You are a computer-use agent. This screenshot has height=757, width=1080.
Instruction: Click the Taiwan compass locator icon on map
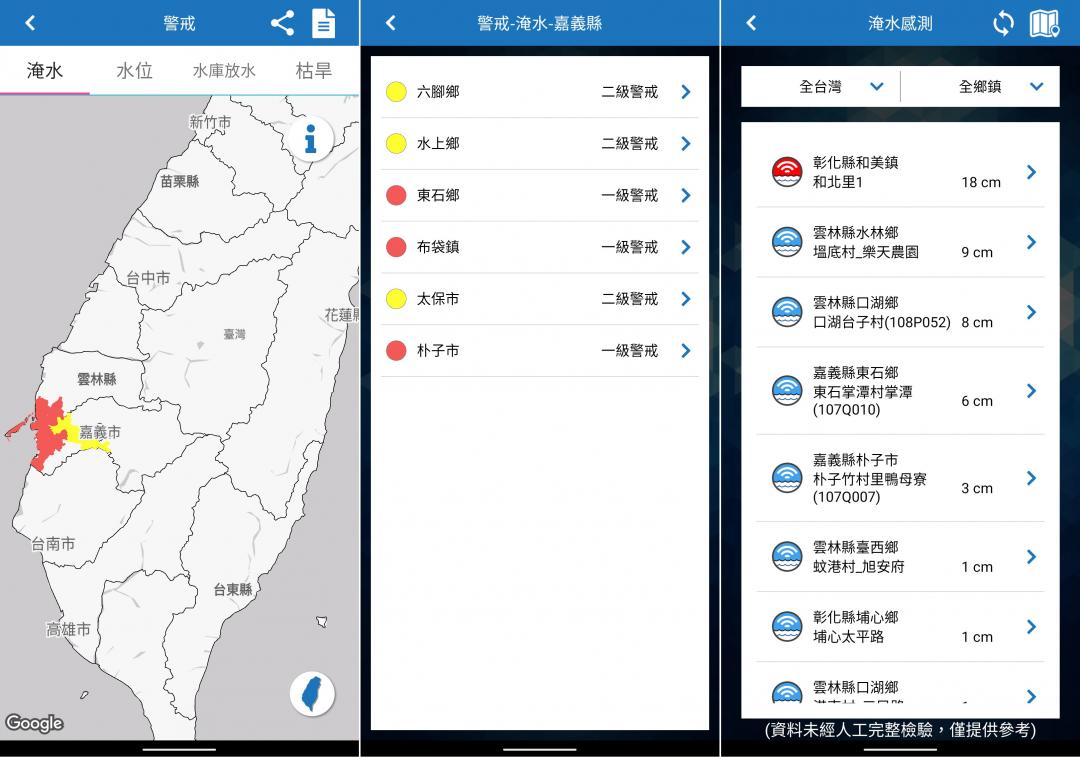[311, 693]
